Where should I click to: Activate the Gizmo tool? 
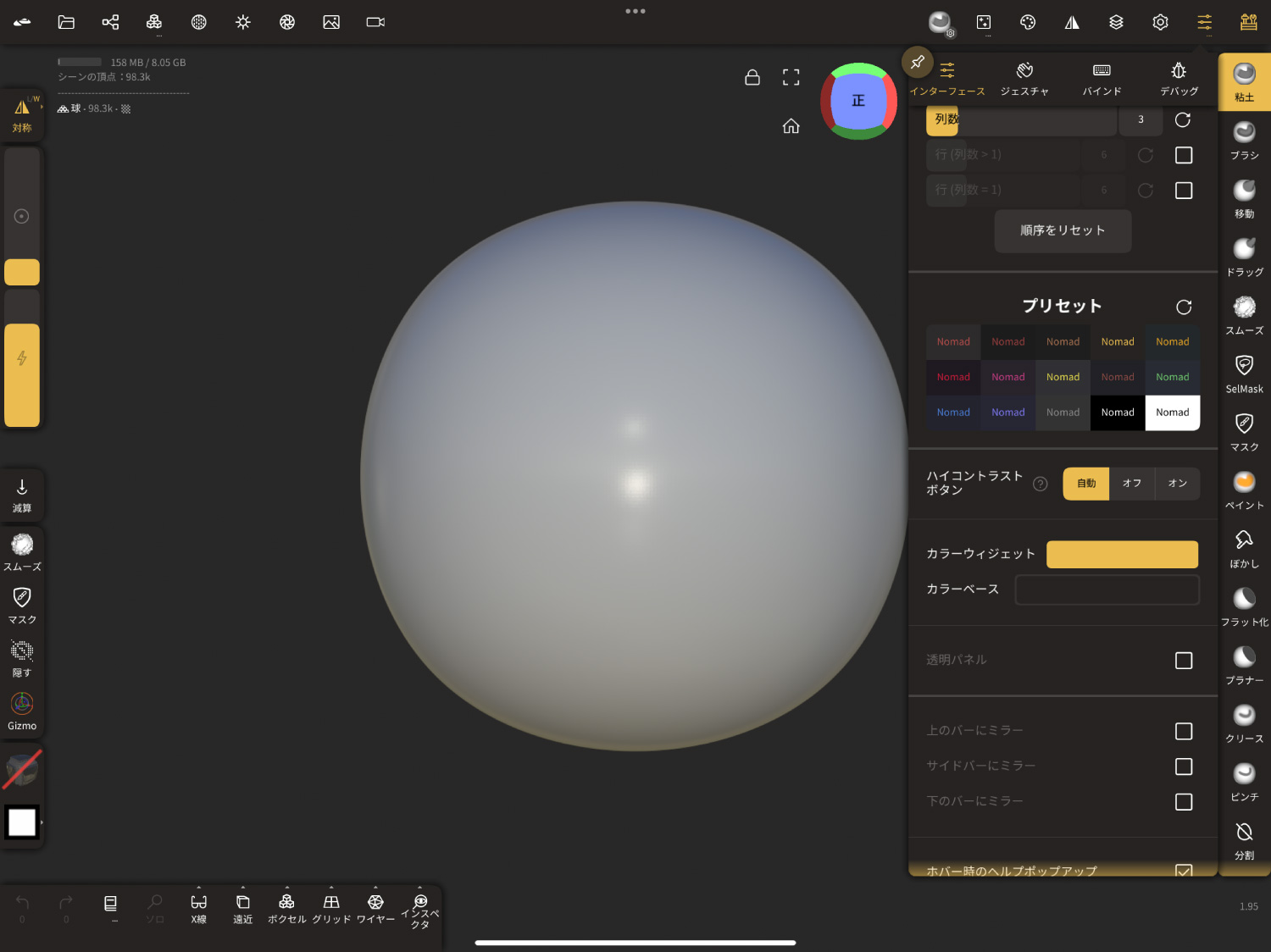click(x=22, y=711)
